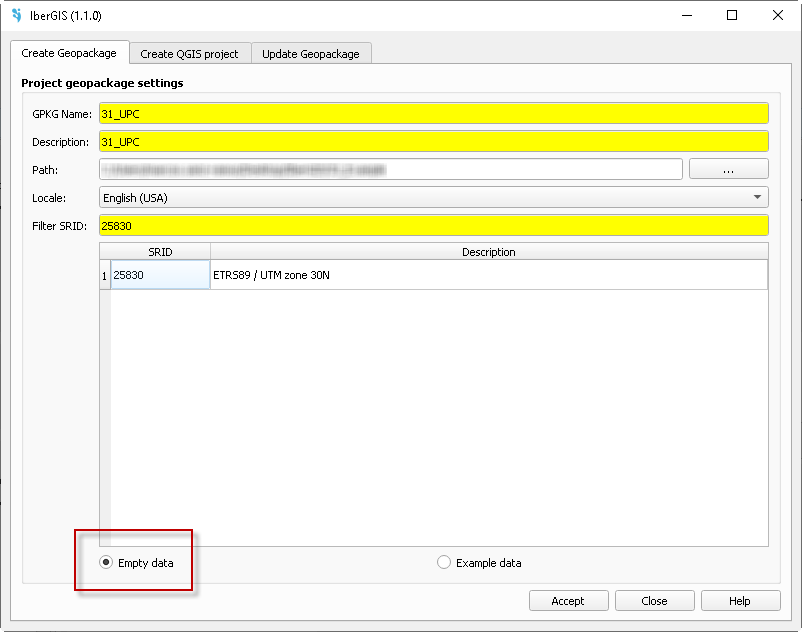Switch to the Create QGIS project tab
The image size is (802, 632).
[189, 54]
